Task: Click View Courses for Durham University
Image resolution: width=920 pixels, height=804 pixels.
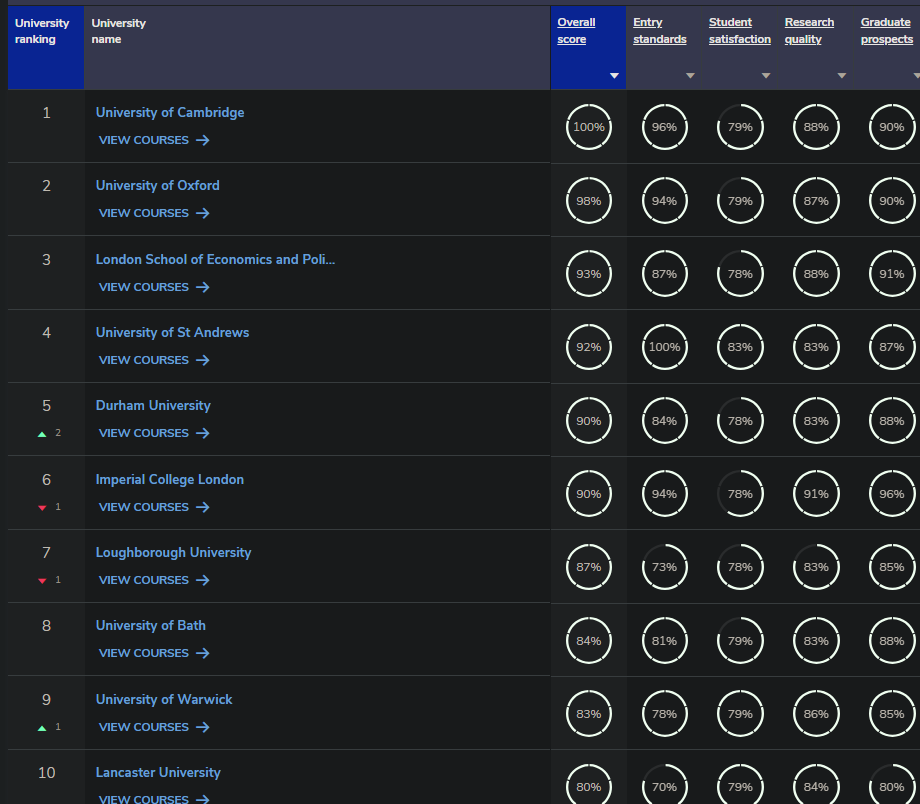Action: point(154,433)
